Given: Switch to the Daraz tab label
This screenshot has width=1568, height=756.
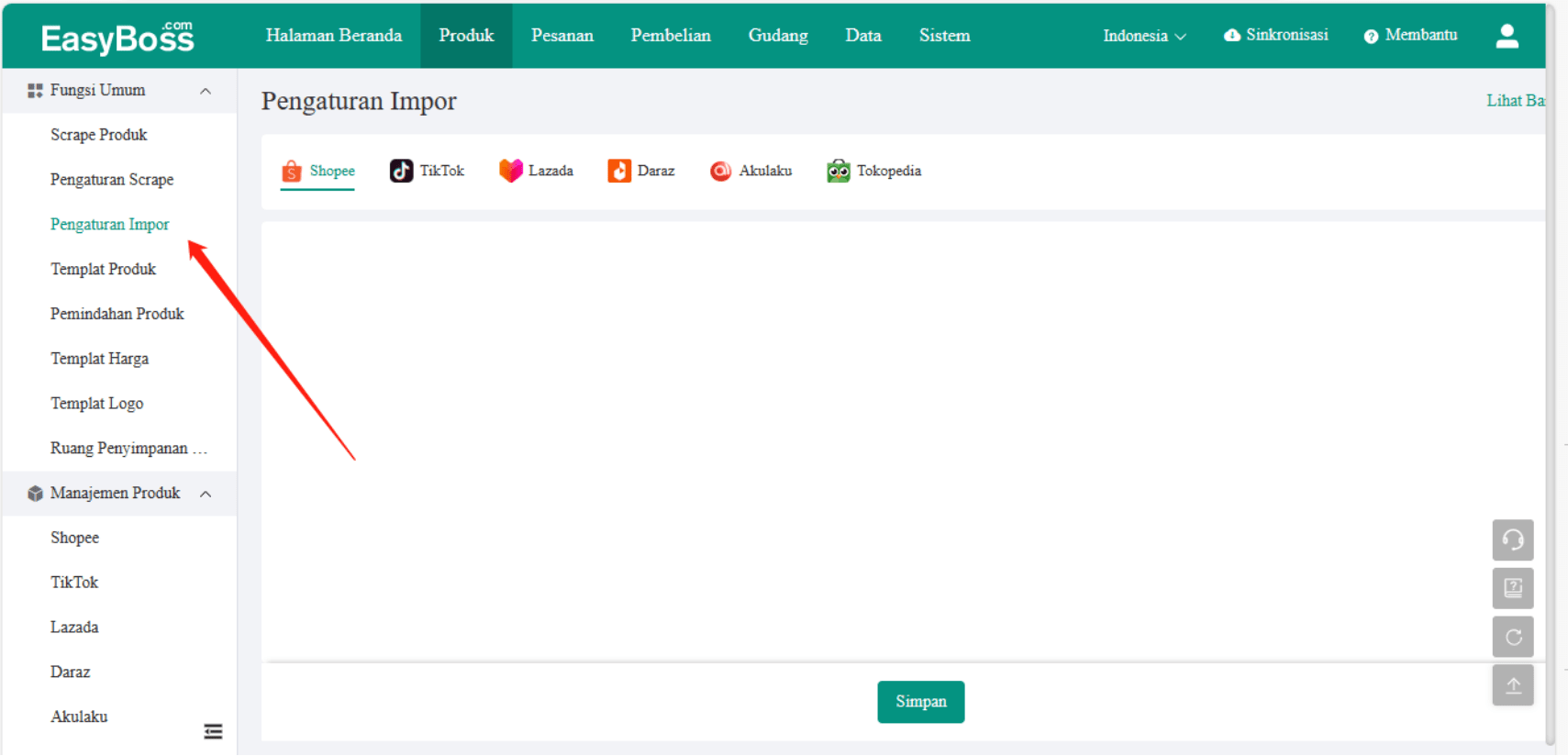Looking at the screenshot, I should click(656, 171).
